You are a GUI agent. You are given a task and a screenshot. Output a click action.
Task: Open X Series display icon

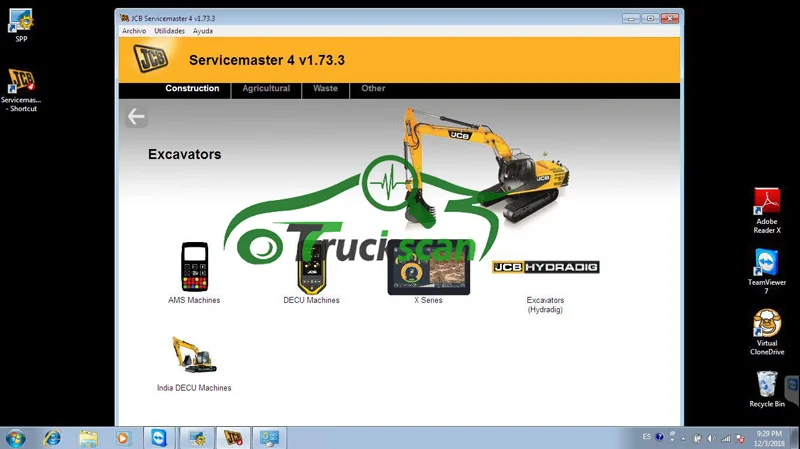click(429, 267)
